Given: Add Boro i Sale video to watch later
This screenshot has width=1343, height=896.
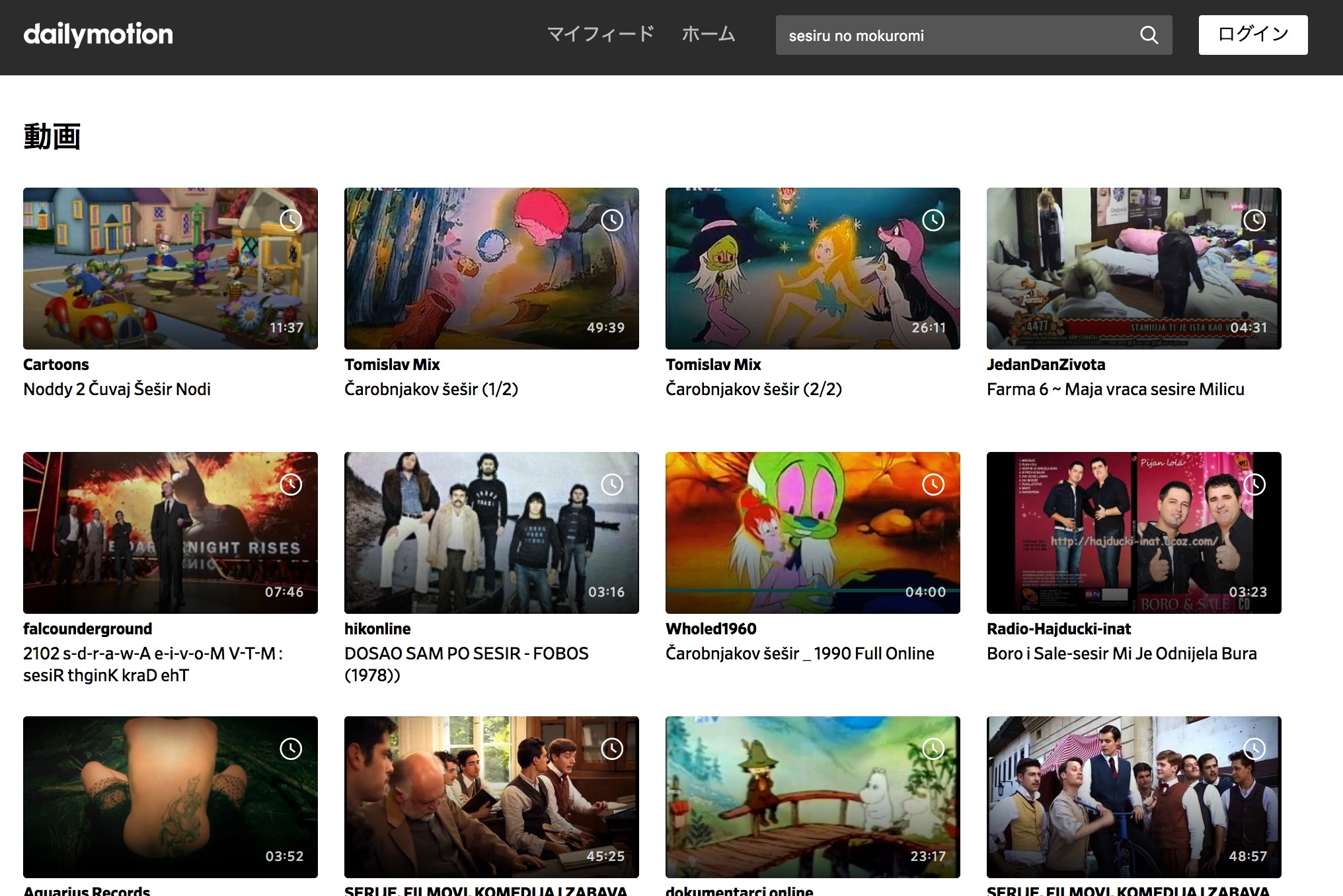Looking at the screenshot, I should [1254, 484].
